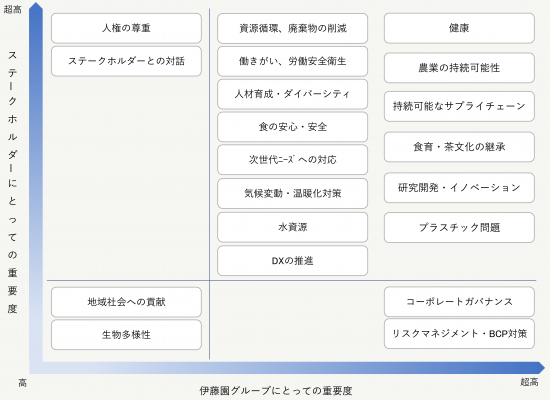The height and width of the screenshot is (400, 550).
Task: Click 地域社会への貢献 box
Action: 126,302
